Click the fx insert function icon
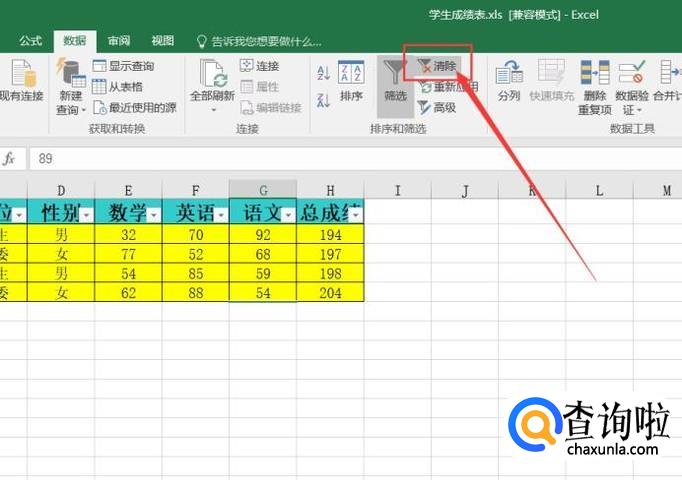Viewport: 682px width, 480px height. [x=9, y=159]
